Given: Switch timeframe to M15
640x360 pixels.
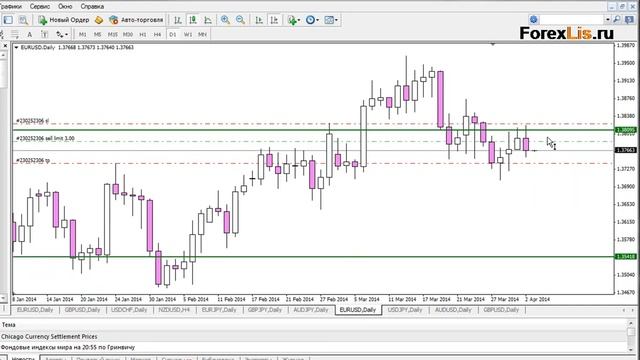Looking at the screenshot, I should click(x=113, y=34).
